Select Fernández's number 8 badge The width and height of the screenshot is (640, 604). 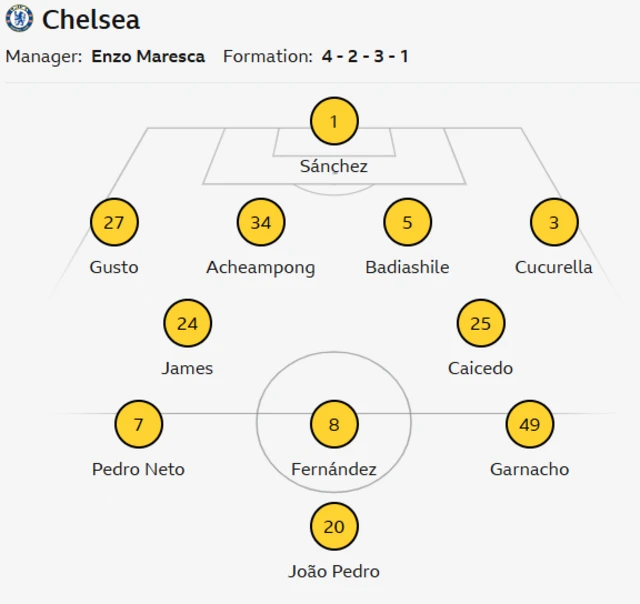(x=334, y=424)
